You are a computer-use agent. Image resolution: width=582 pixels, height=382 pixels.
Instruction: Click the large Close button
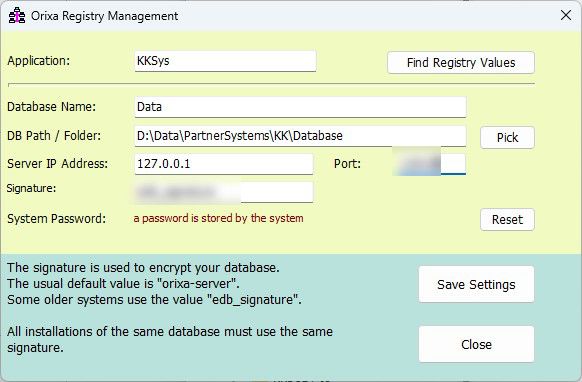tap(476, 344)
